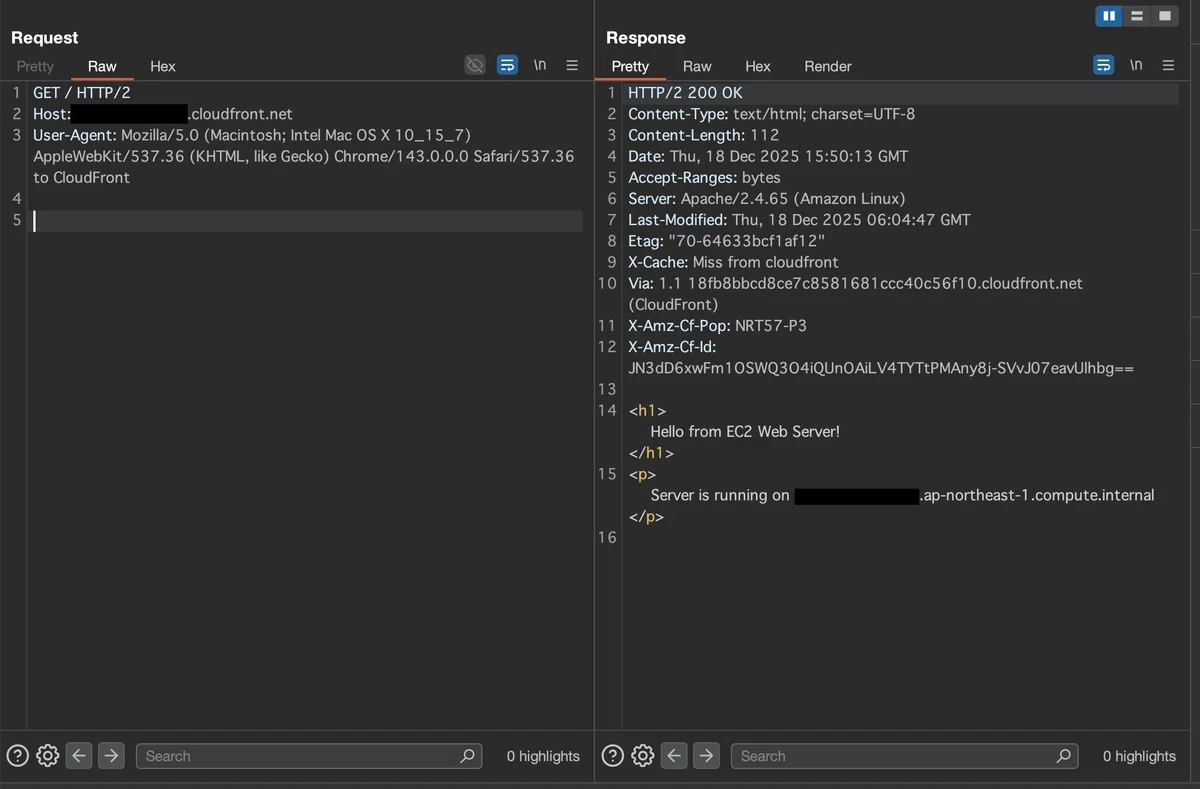Viewport: 1200px width, 789px height.
Task: Click "Content-Length: 112" header line
Action: click(703, 135)
